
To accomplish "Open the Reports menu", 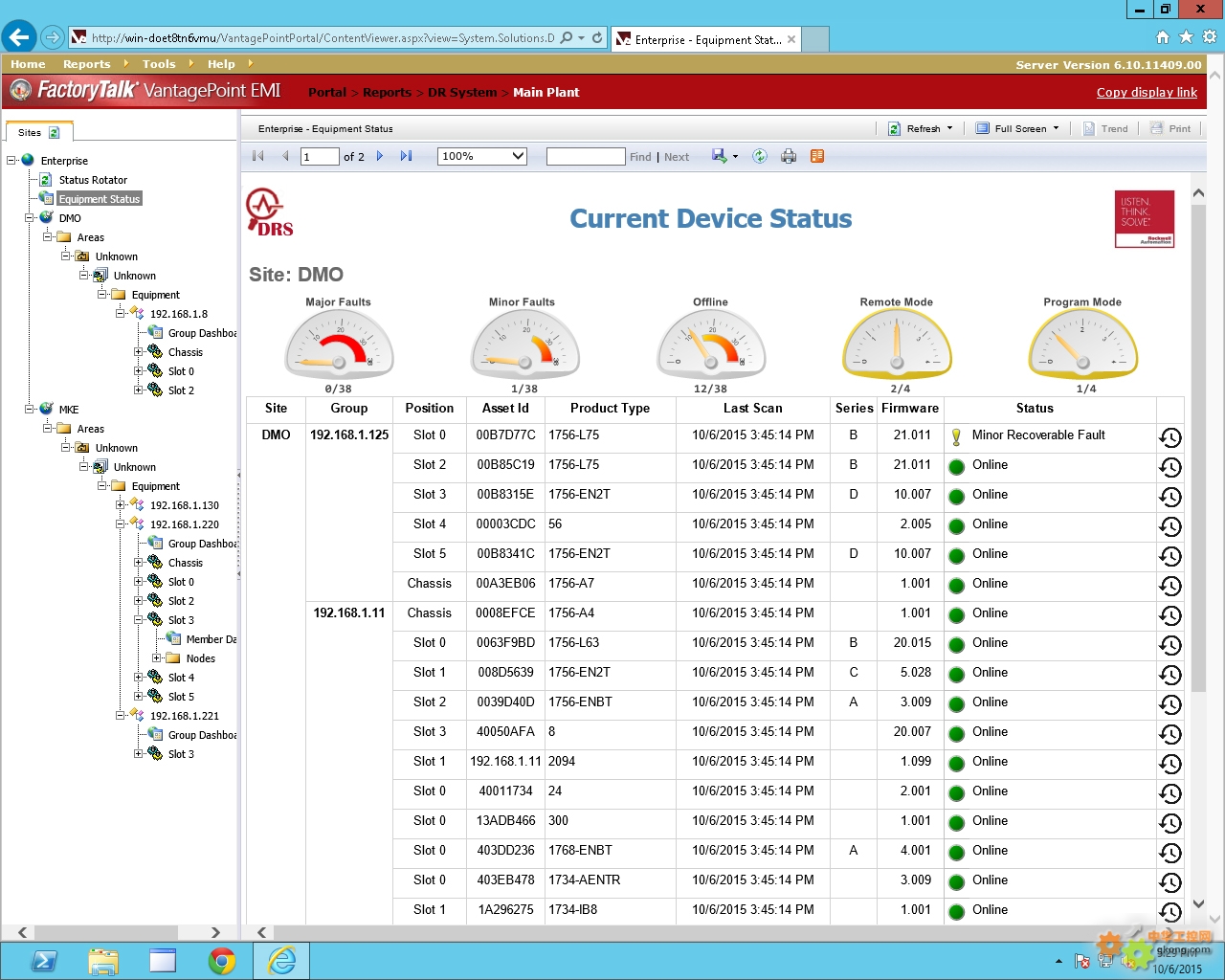I will (86, 64).
